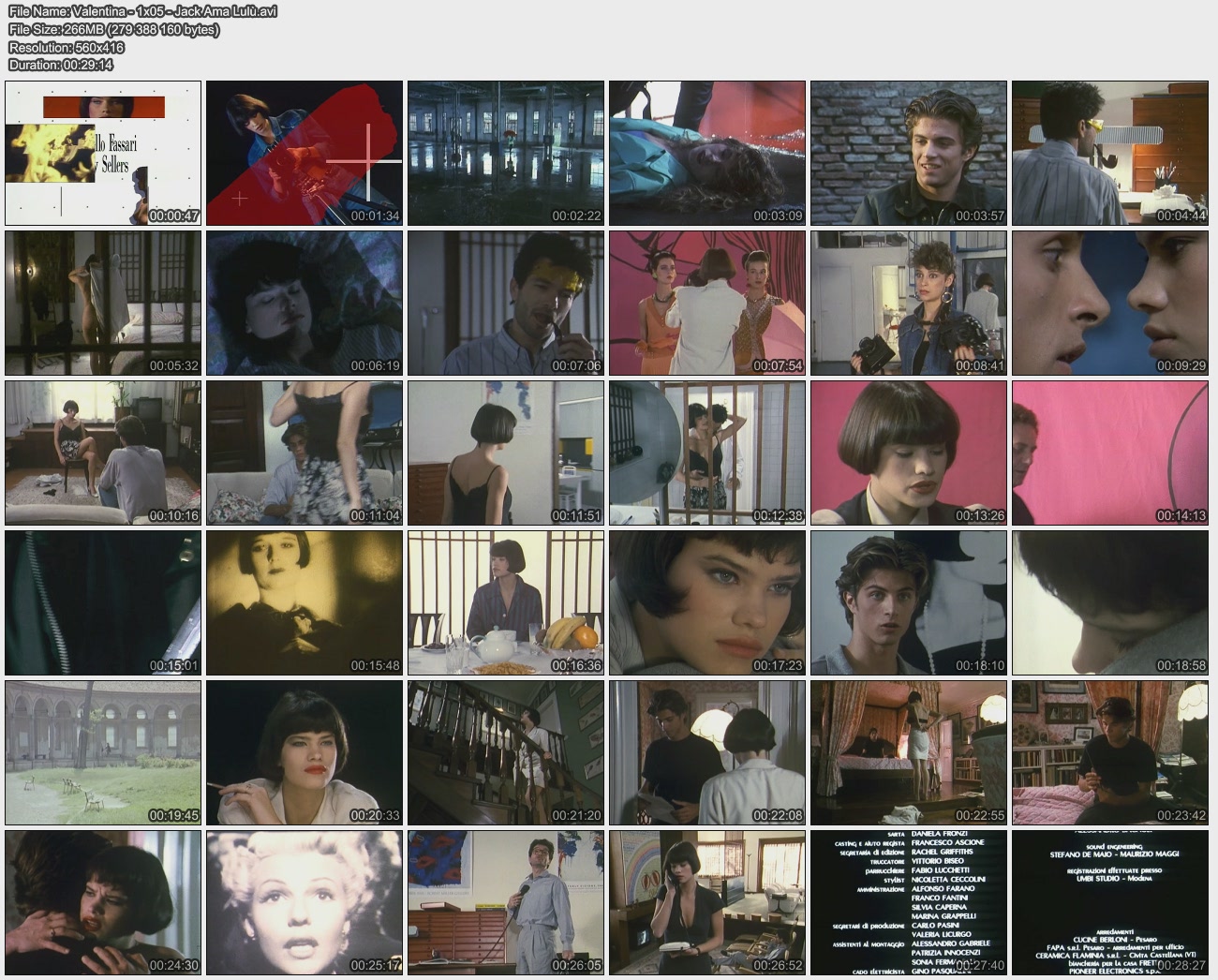Select the red slash frame at 00:01:34
1218x980 pixels.
point(304,153)
